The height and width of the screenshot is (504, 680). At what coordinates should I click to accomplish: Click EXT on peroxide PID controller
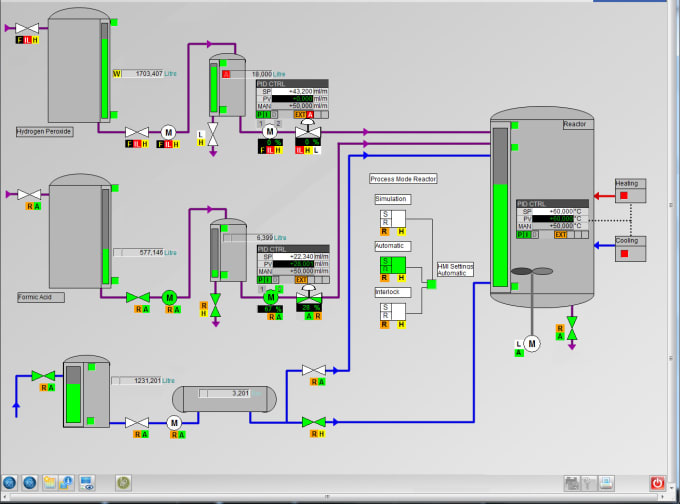300,115
